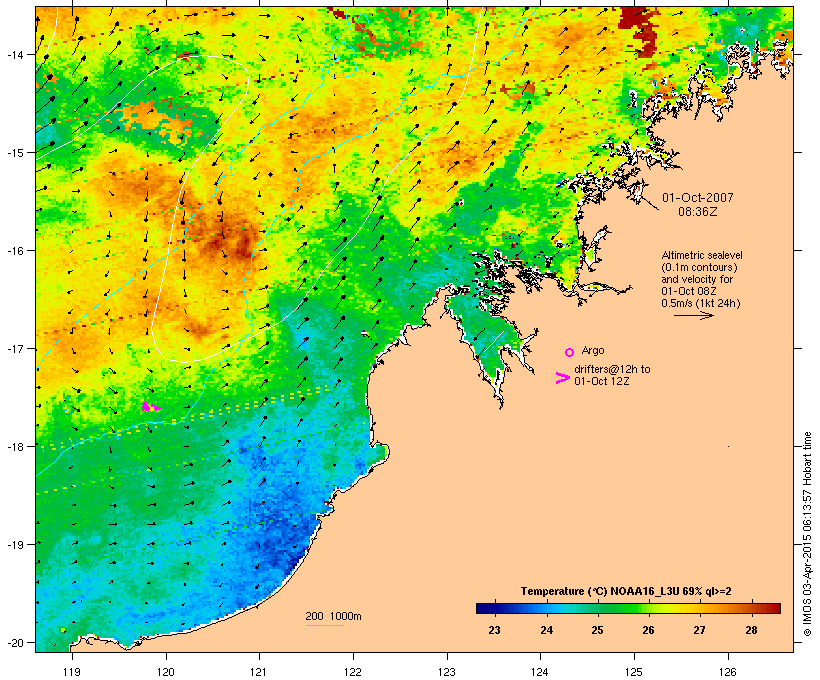Click the '(0.1m contours)' caption line

[699, 267]
